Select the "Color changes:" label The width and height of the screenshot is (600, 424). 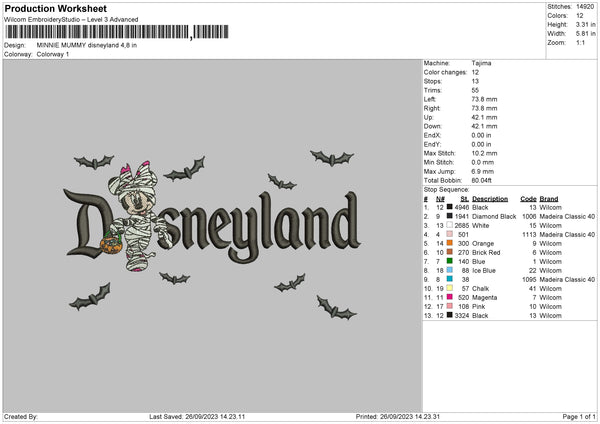pyautogui.click(x=445, y=72)
